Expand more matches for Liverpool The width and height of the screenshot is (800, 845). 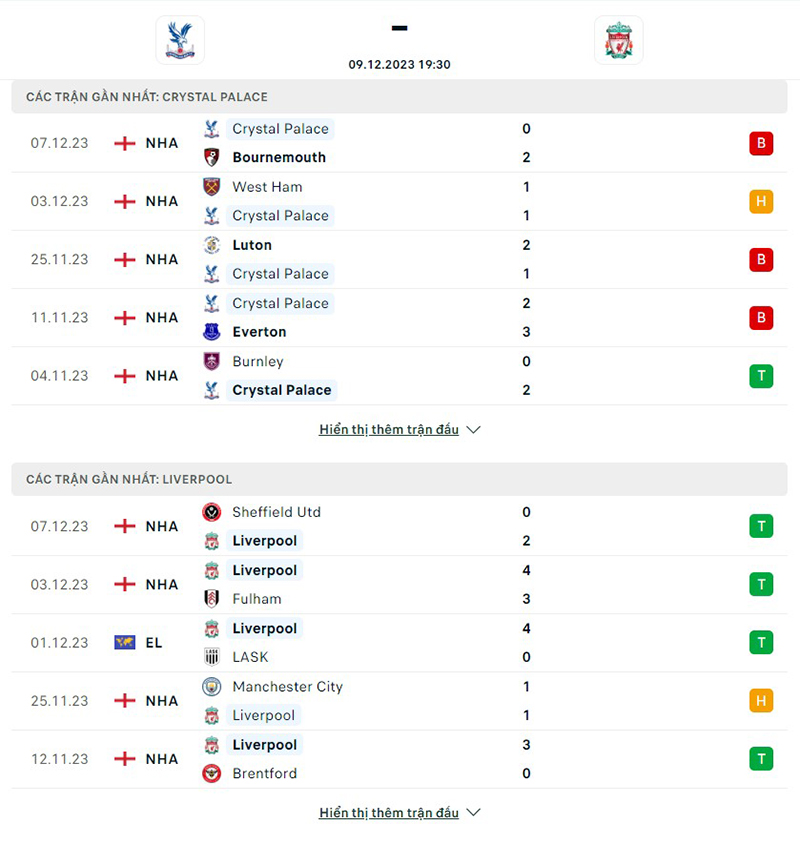pos(390,812)
